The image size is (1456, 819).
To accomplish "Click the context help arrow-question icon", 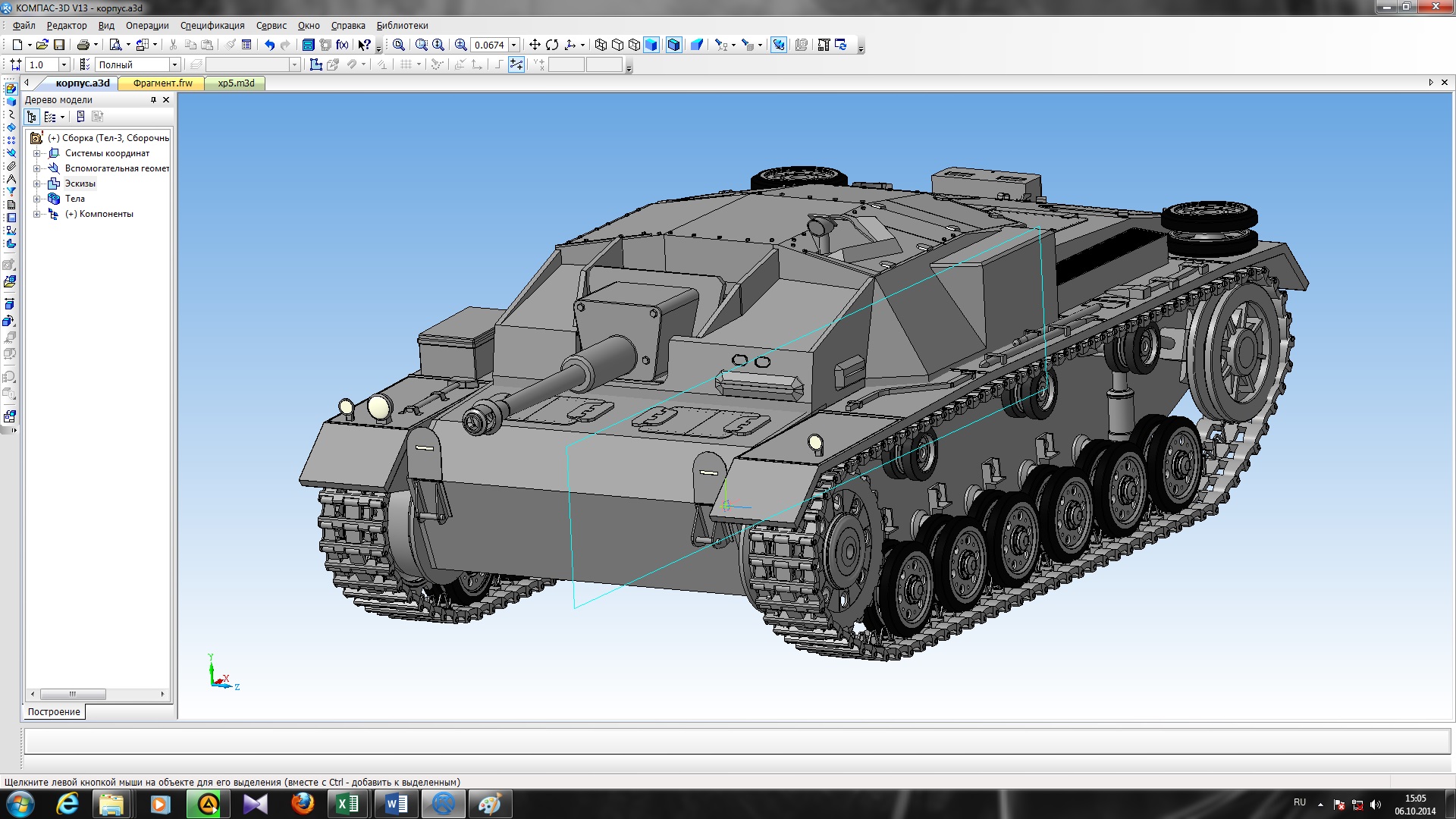I will coord(365,45).
